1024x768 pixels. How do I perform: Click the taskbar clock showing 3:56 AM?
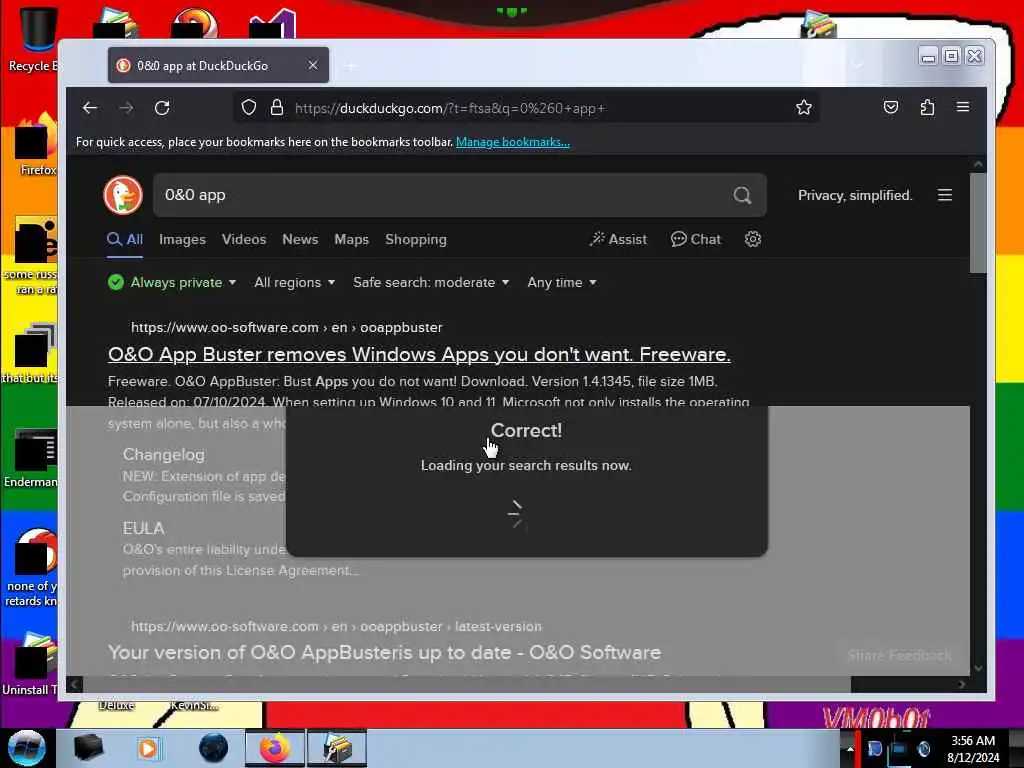(973, 749)
